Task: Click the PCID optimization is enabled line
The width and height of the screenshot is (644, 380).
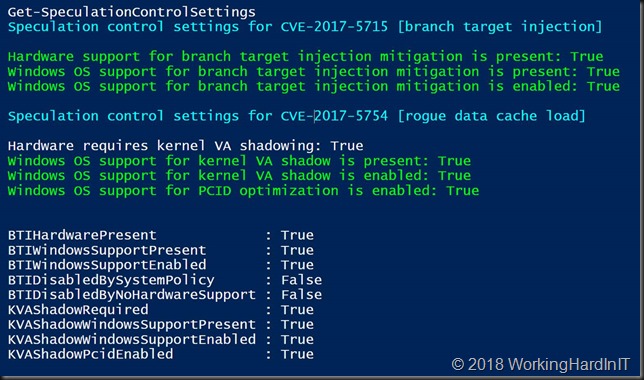Action: coord(243,191)
